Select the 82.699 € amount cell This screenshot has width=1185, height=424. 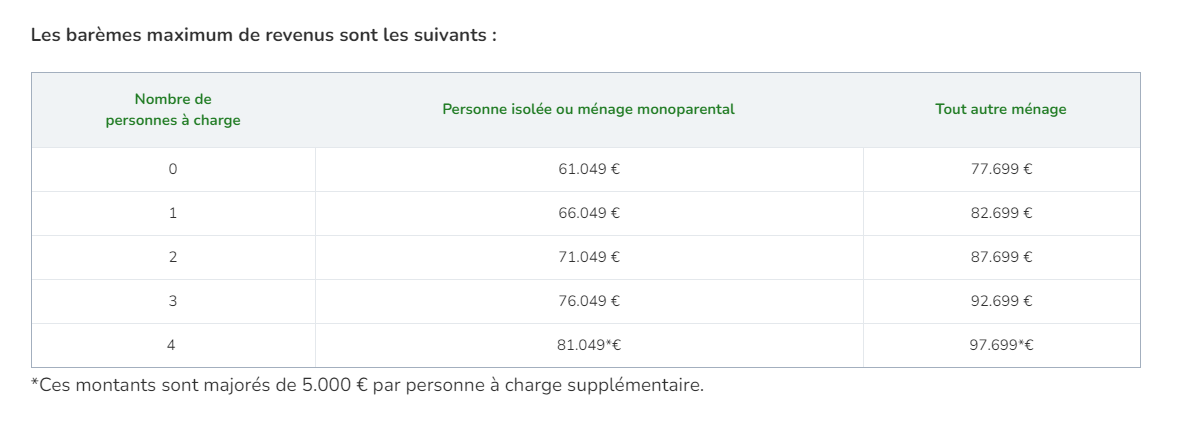[1001, 214]
